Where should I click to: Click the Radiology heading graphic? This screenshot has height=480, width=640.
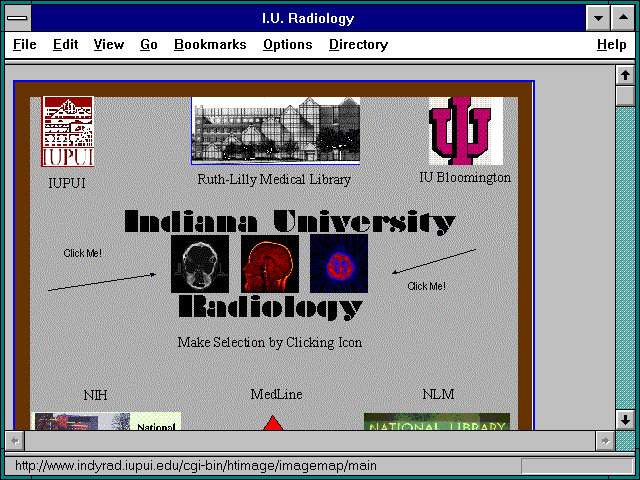coord(271,307)
